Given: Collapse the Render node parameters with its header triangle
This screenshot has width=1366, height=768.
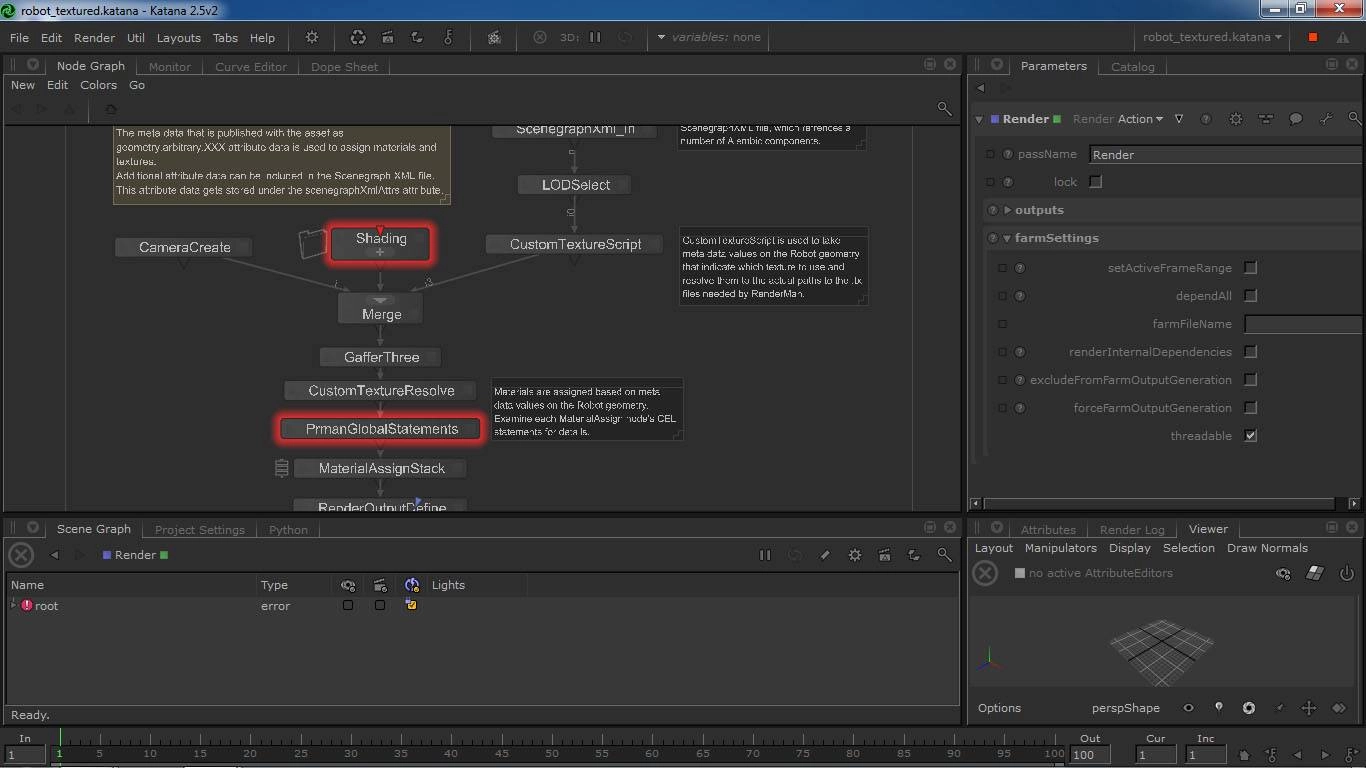Looking at the screenshot, I should pos(979,119).
